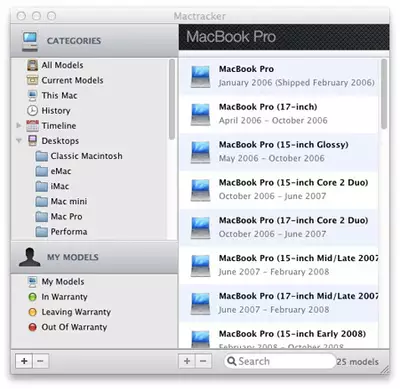
Task: Click laptop icon for 15-inch Mid/Late 2007
Action: coord(200,265)
